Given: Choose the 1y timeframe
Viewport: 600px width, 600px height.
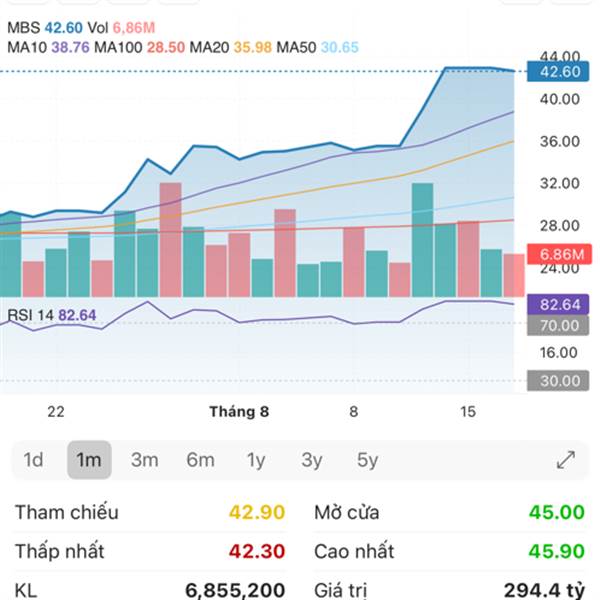Looking at the screenshot, I should coord(256,460).
